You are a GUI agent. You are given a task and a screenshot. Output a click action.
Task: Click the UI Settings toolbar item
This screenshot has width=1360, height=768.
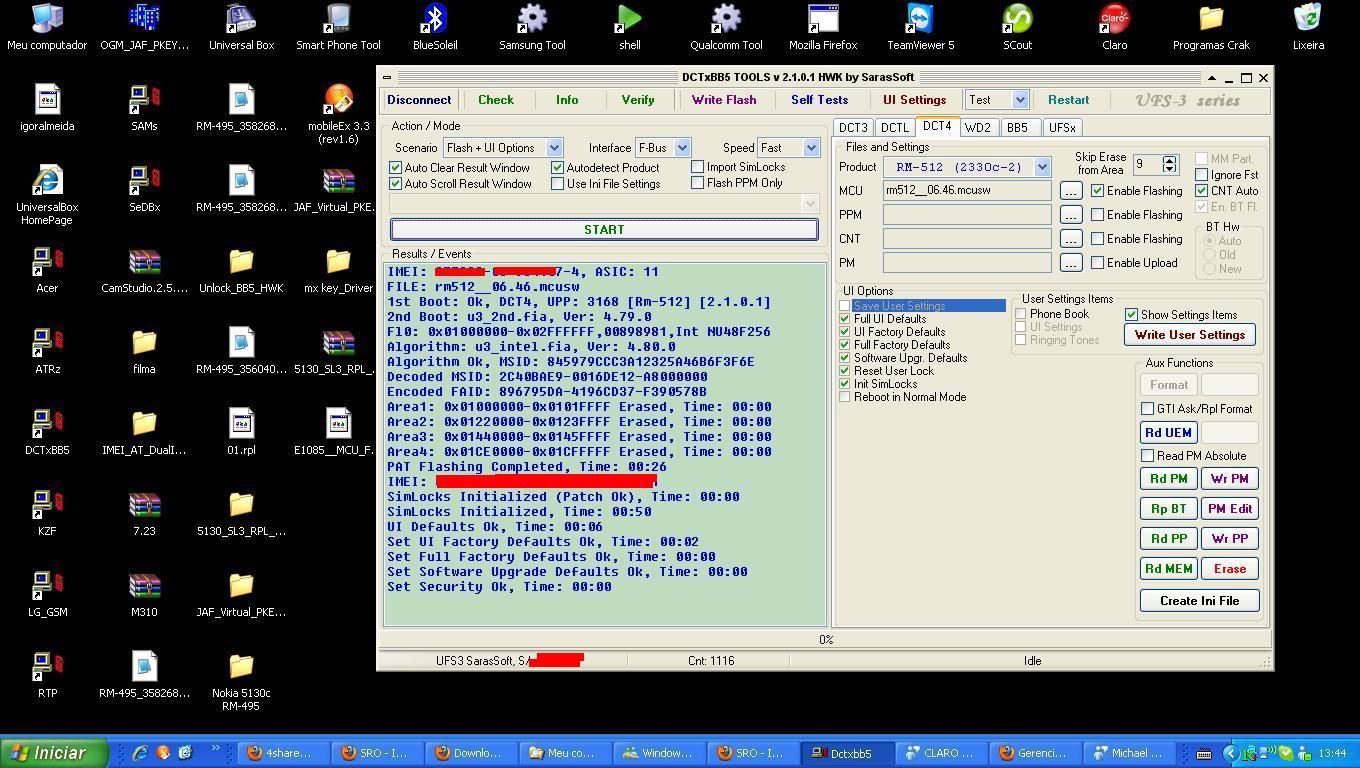point(914,100)
